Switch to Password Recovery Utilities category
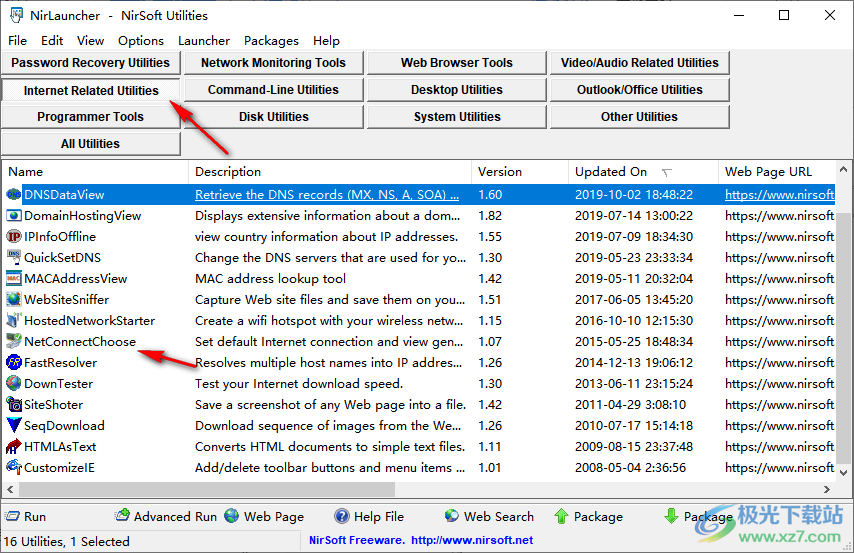The height and width of the screenshot is (553, 854). tap(91, 63)
